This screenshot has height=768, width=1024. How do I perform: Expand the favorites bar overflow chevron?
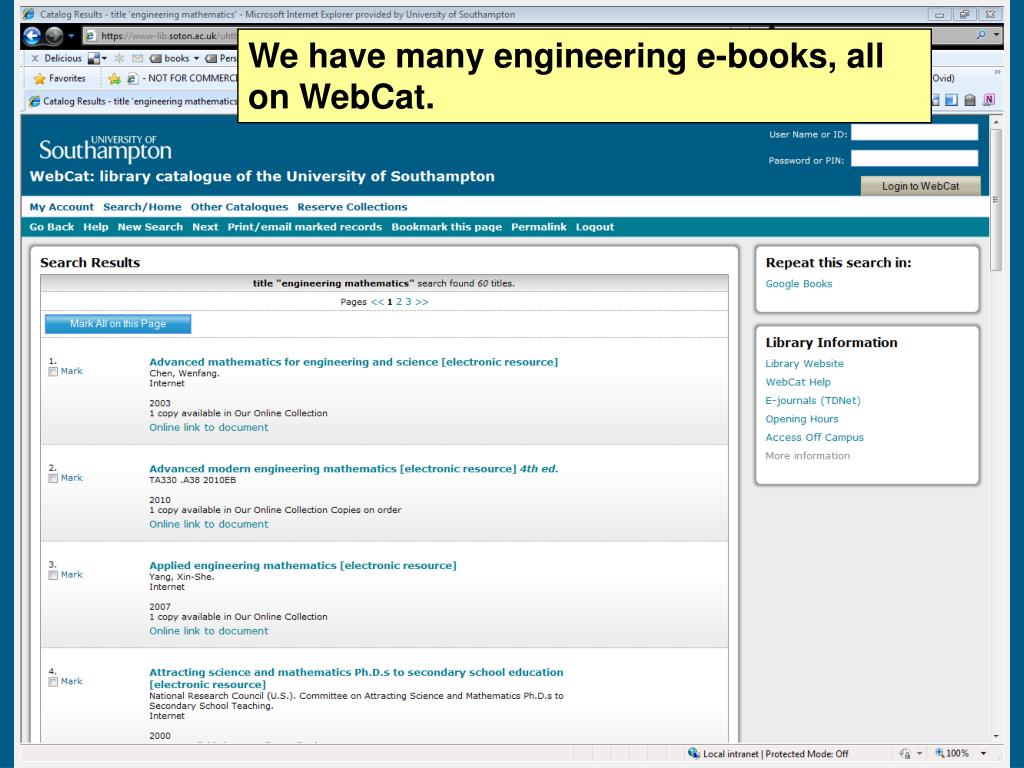coord(997,72)
